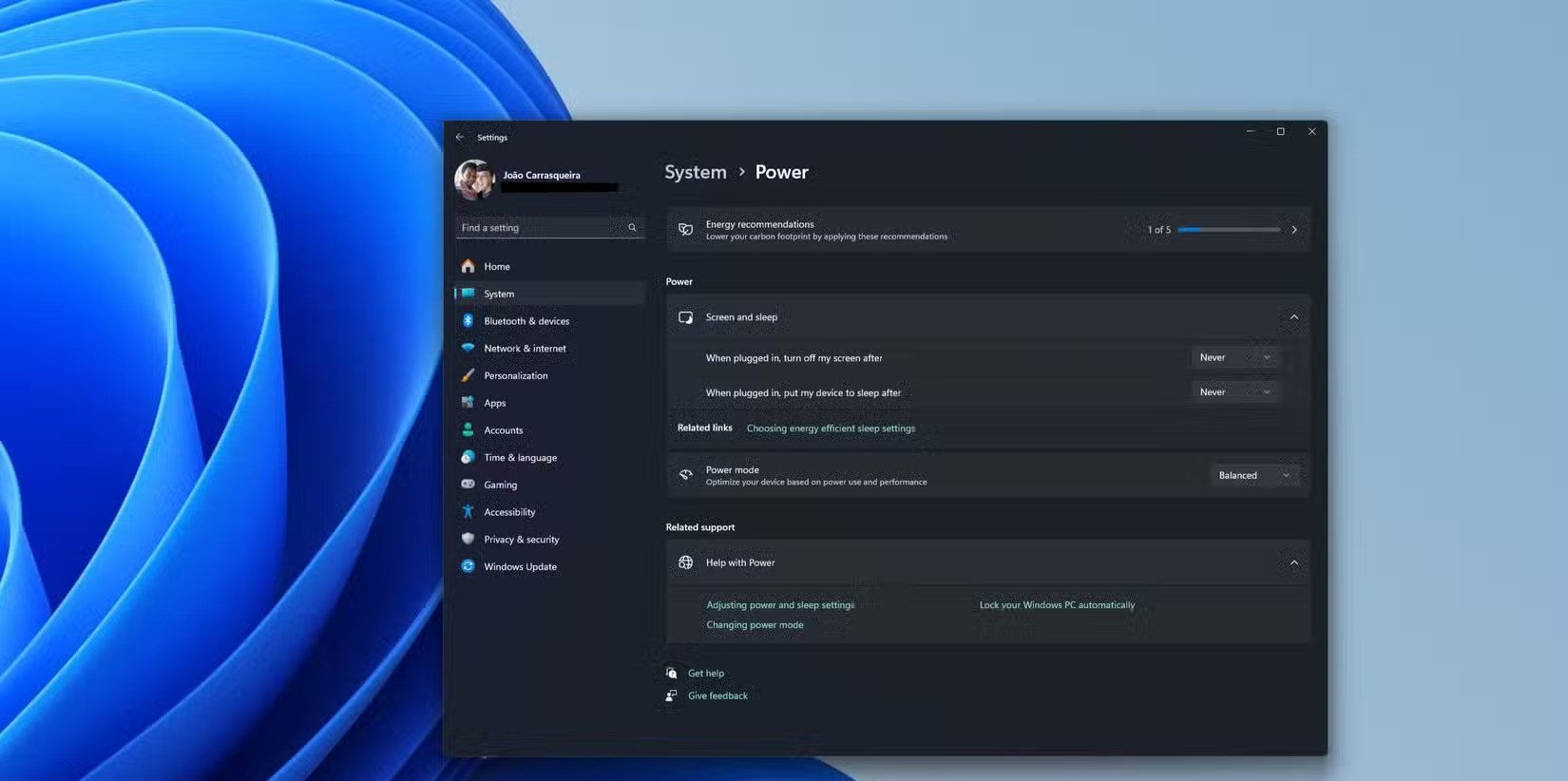This screenshot has height=781, width=1568.
Task: Click the Network & internet wifi icon
Action: click(468, 349)
